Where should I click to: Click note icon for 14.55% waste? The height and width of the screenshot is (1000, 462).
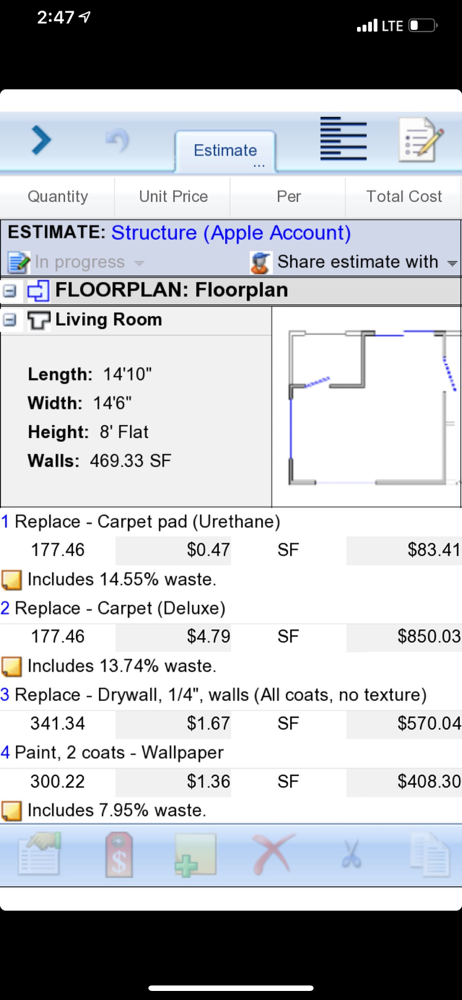click(11, 580)
